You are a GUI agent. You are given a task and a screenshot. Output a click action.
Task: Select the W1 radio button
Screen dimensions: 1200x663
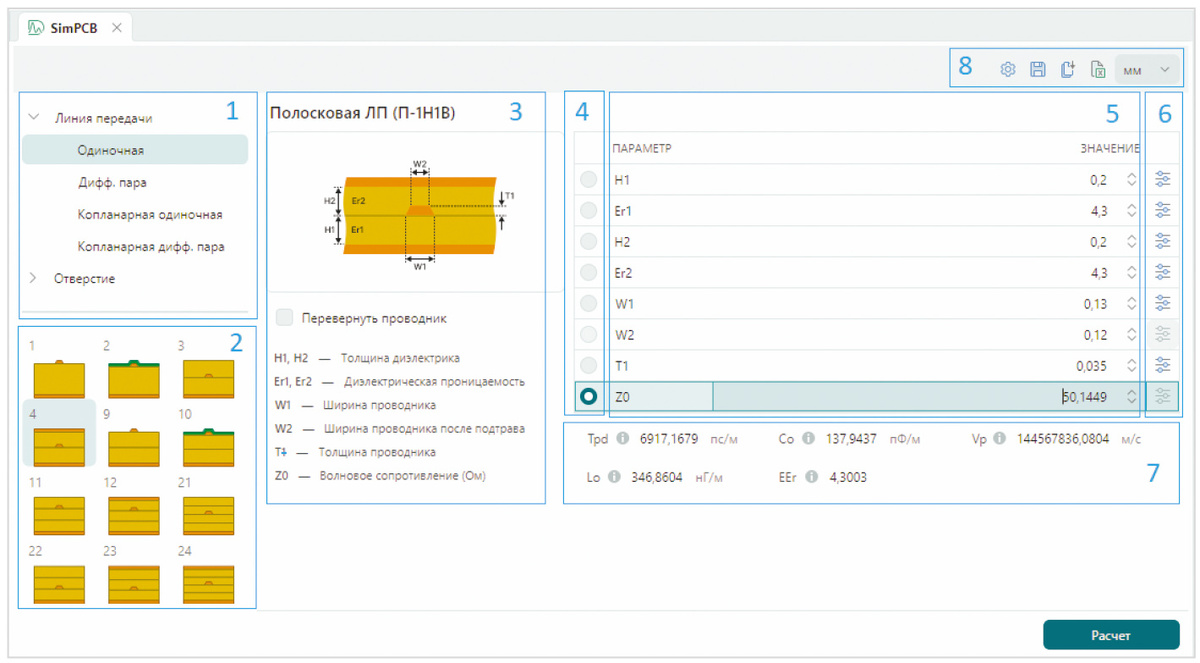tap(589, 303)
